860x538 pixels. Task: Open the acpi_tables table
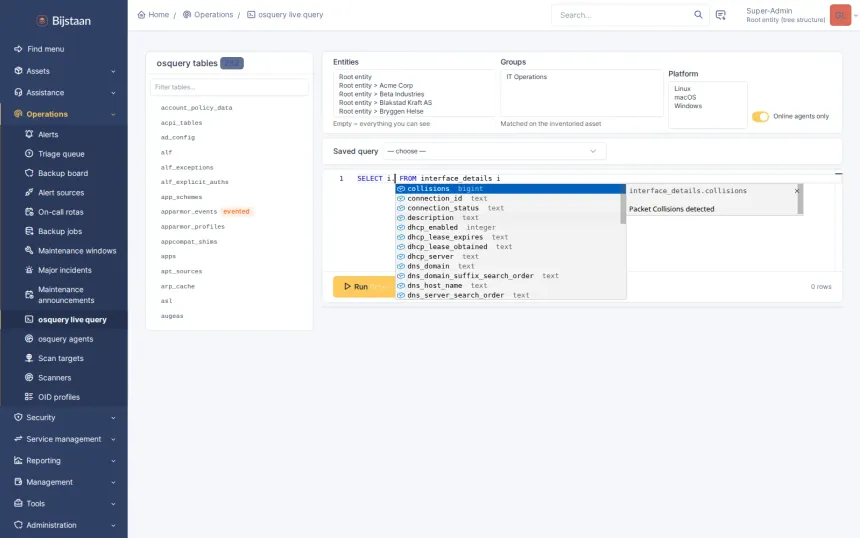tap(181, 123)
